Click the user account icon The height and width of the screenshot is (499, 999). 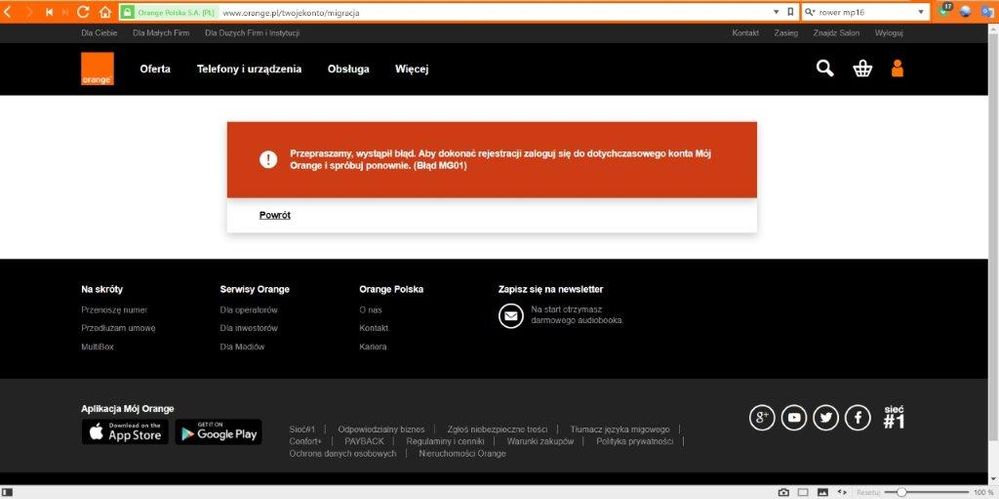click(896, 68)
